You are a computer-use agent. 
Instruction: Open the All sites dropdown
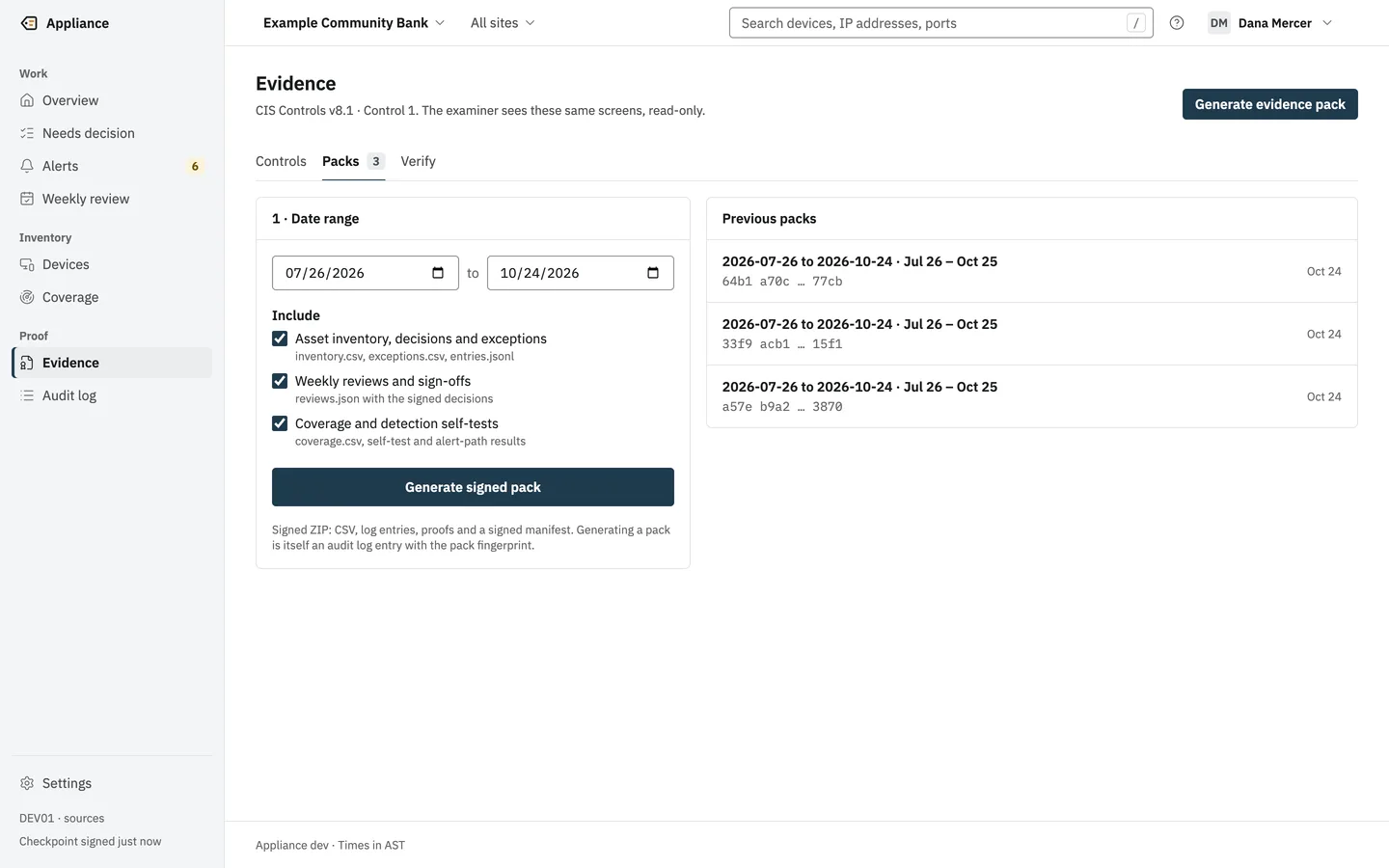[x=503, y=23]
